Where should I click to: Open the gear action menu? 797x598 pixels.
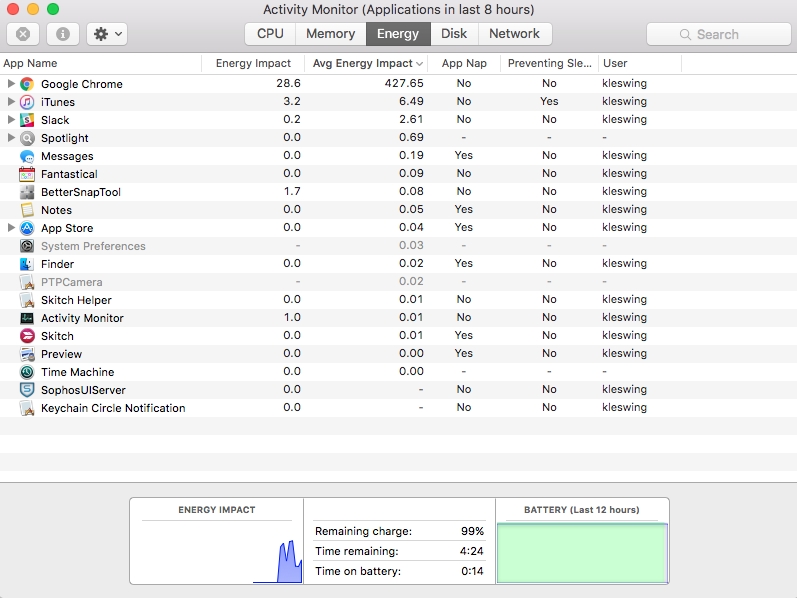pyautogui.click(x=107, y=34)
